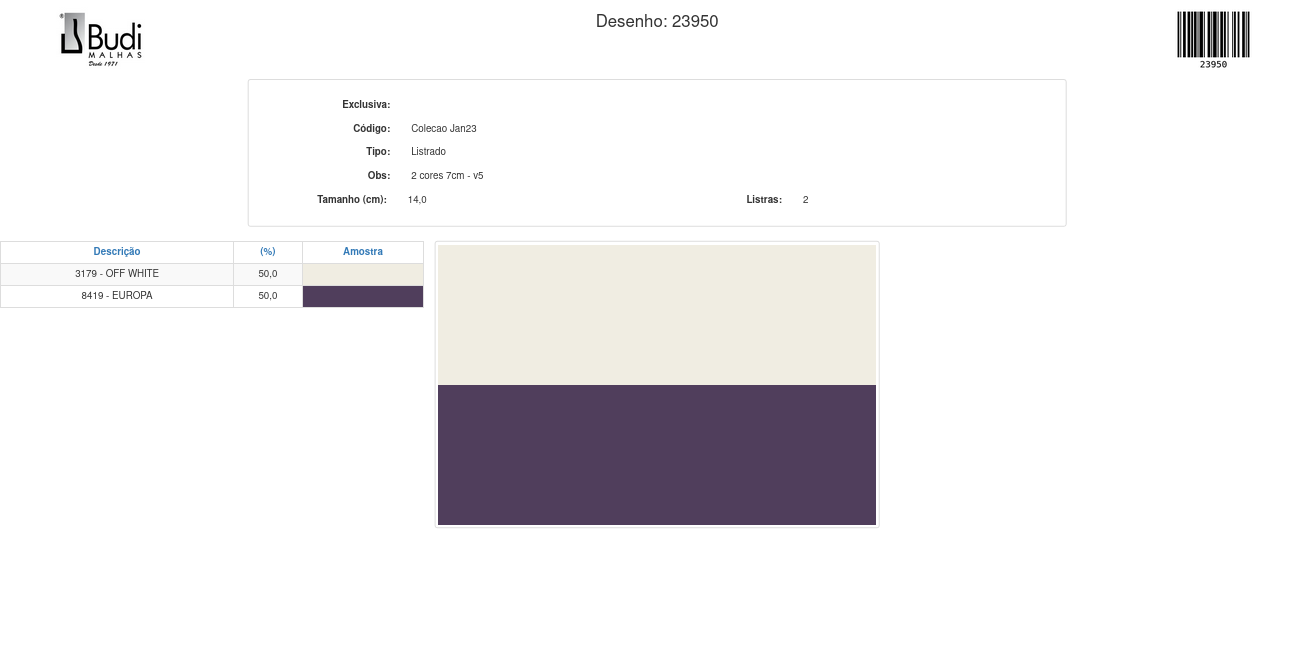The width and height of the screenshot is (1310, 655).
Task: Select the 3179 - OFF WHITE row
Action: (117, 274)
